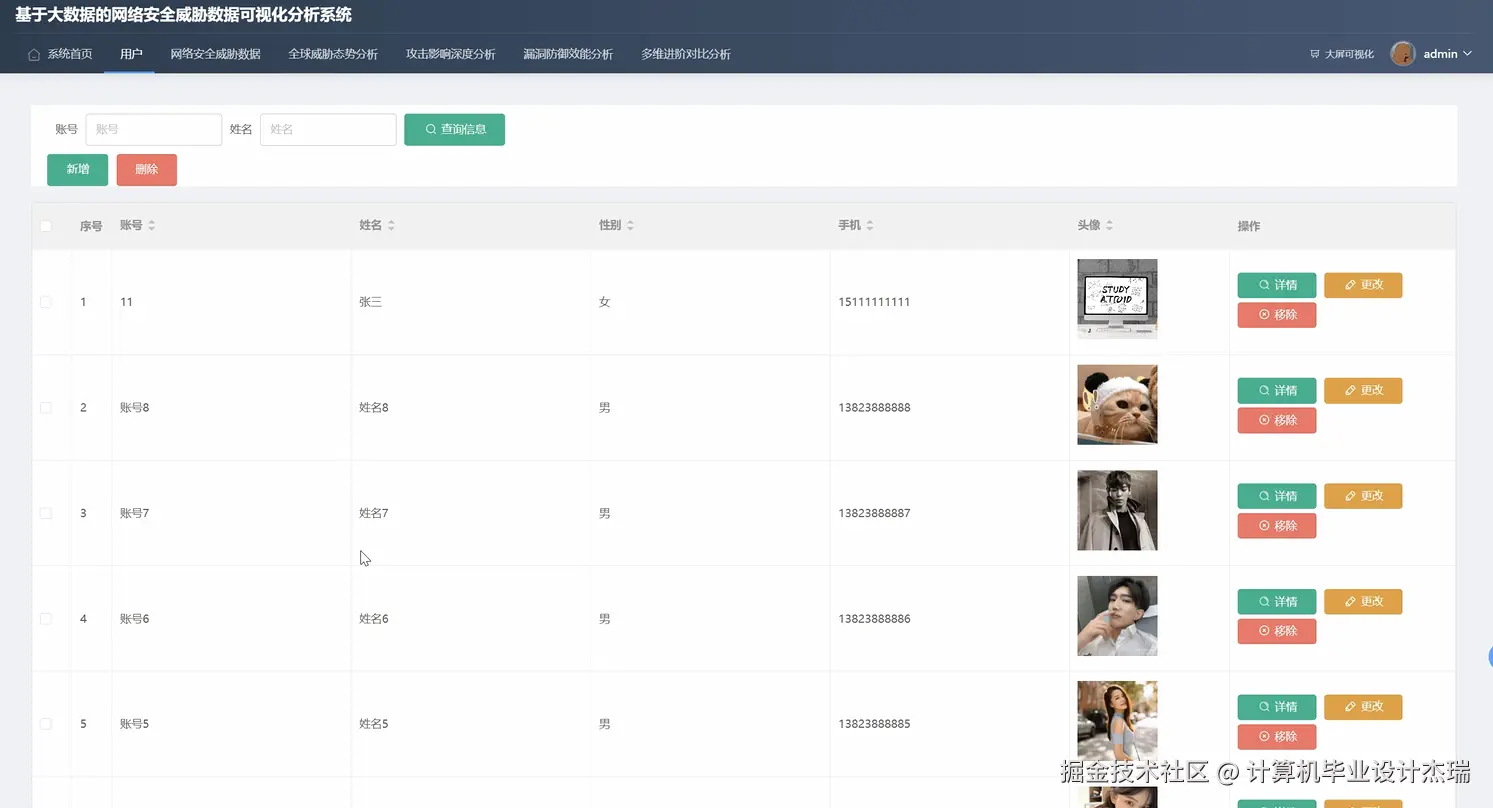Check the box for row 账号8
Image resolution: width=1493 pixels, height=808 pixels.
(46, 408)
